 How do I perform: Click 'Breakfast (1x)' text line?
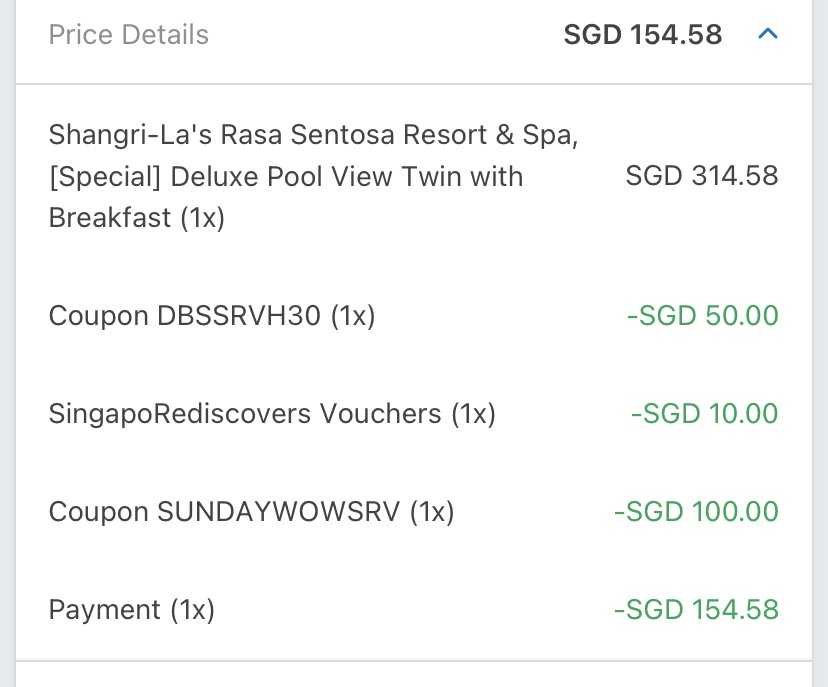pos(136,218)
